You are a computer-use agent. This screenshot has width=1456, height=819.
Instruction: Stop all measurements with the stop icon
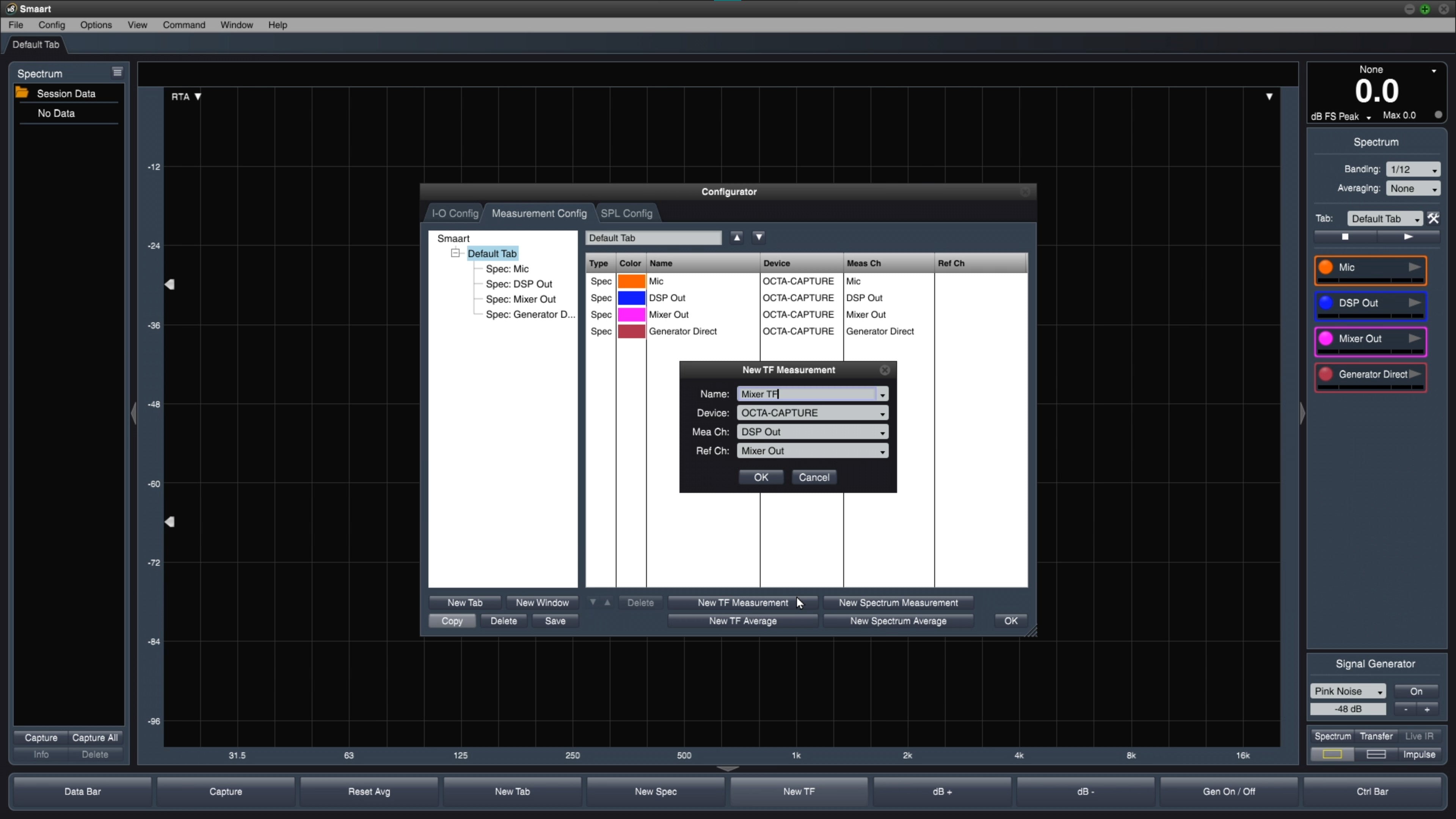pyautogui.click(x=1345, y=237)
